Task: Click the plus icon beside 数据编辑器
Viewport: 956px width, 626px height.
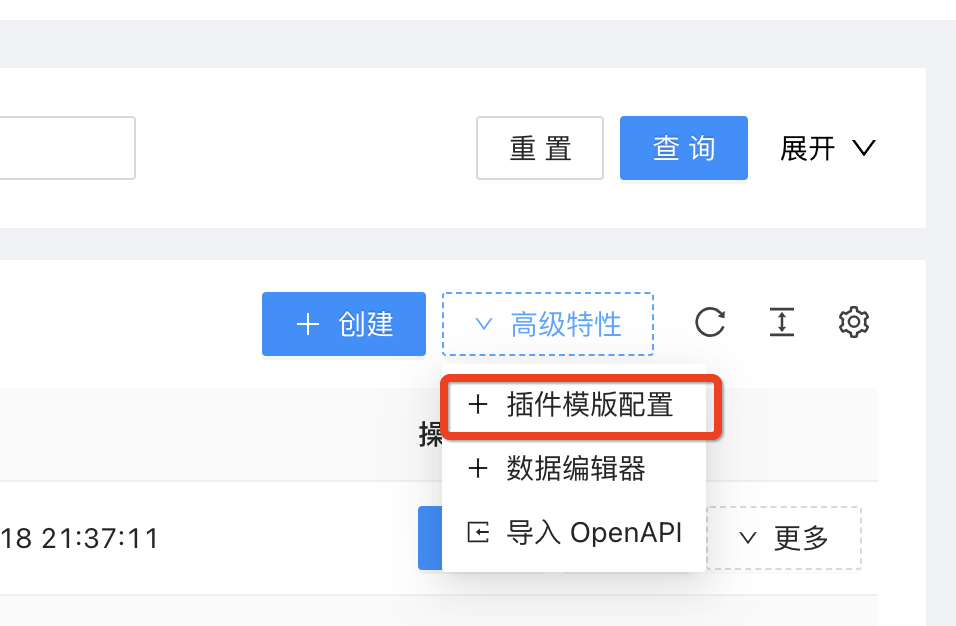Action: tap(478, 469)
